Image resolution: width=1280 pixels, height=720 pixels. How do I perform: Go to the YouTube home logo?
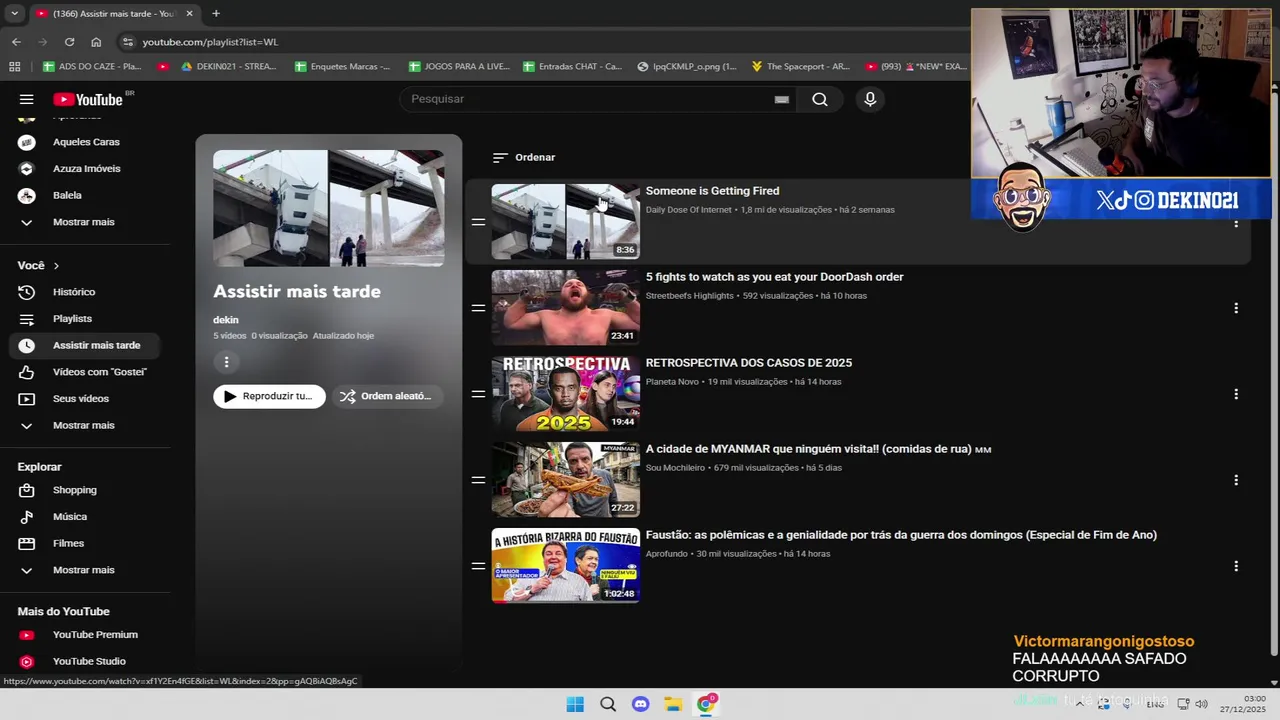click(x=88, y=99)
